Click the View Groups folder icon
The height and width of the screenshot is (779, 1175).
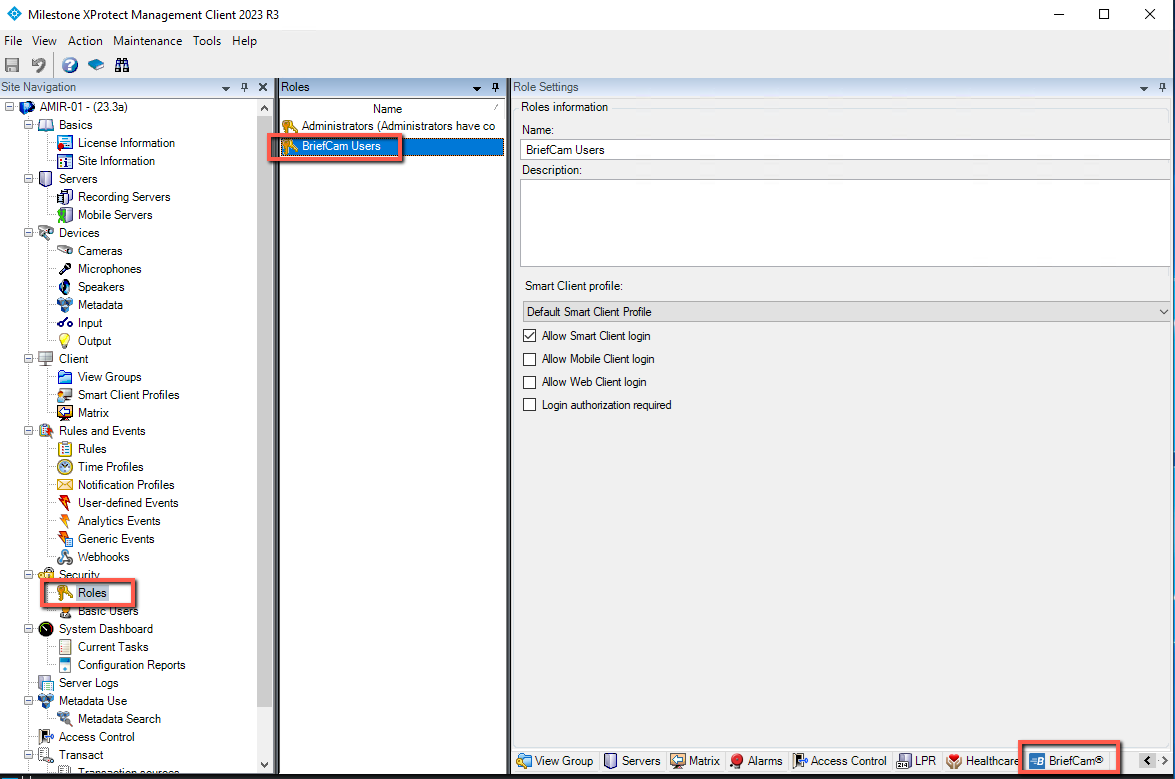tap(65, 377)
